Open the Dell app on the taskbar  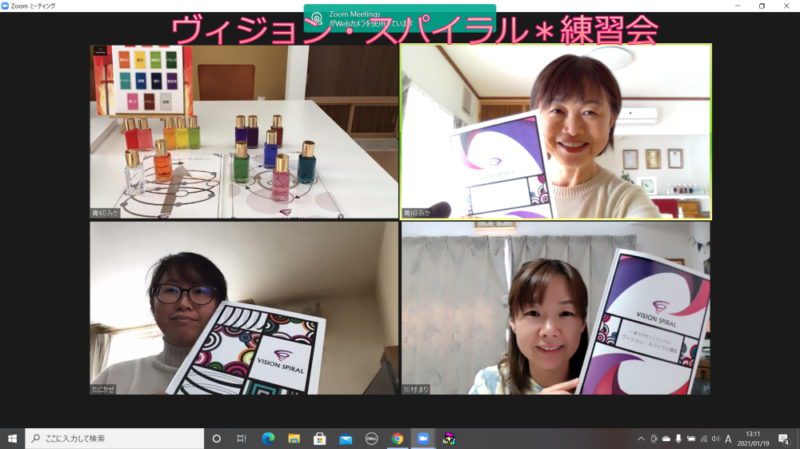coord(372,438)
